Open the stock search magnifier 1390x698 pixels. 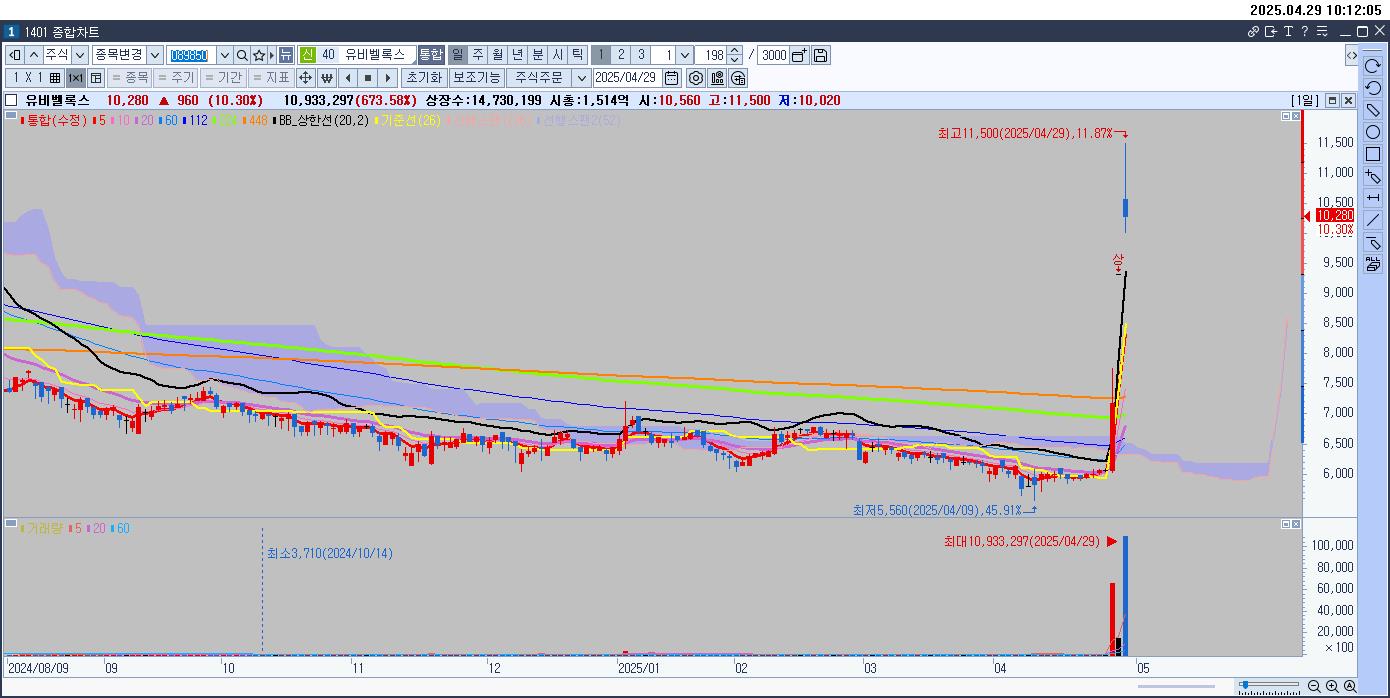pyautogui.click(x=242, y=55)
